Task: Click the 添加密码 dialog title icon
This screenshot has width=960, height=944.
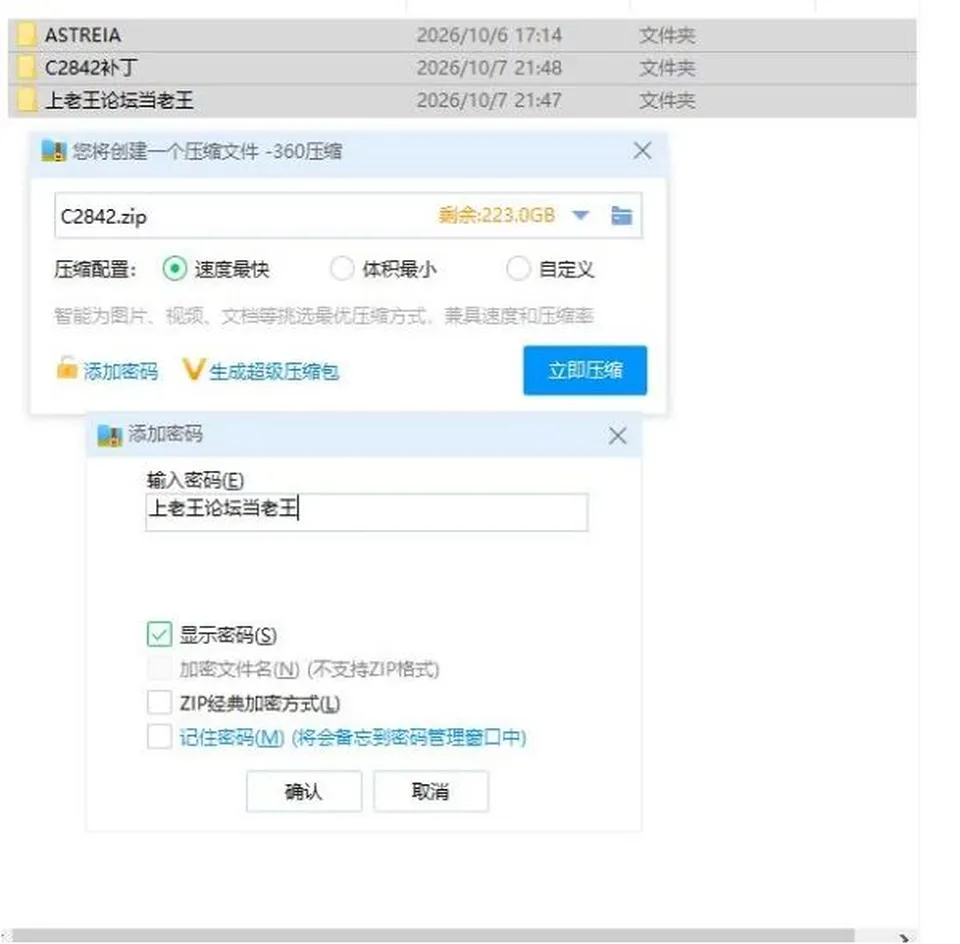Action: pos(110,435)
